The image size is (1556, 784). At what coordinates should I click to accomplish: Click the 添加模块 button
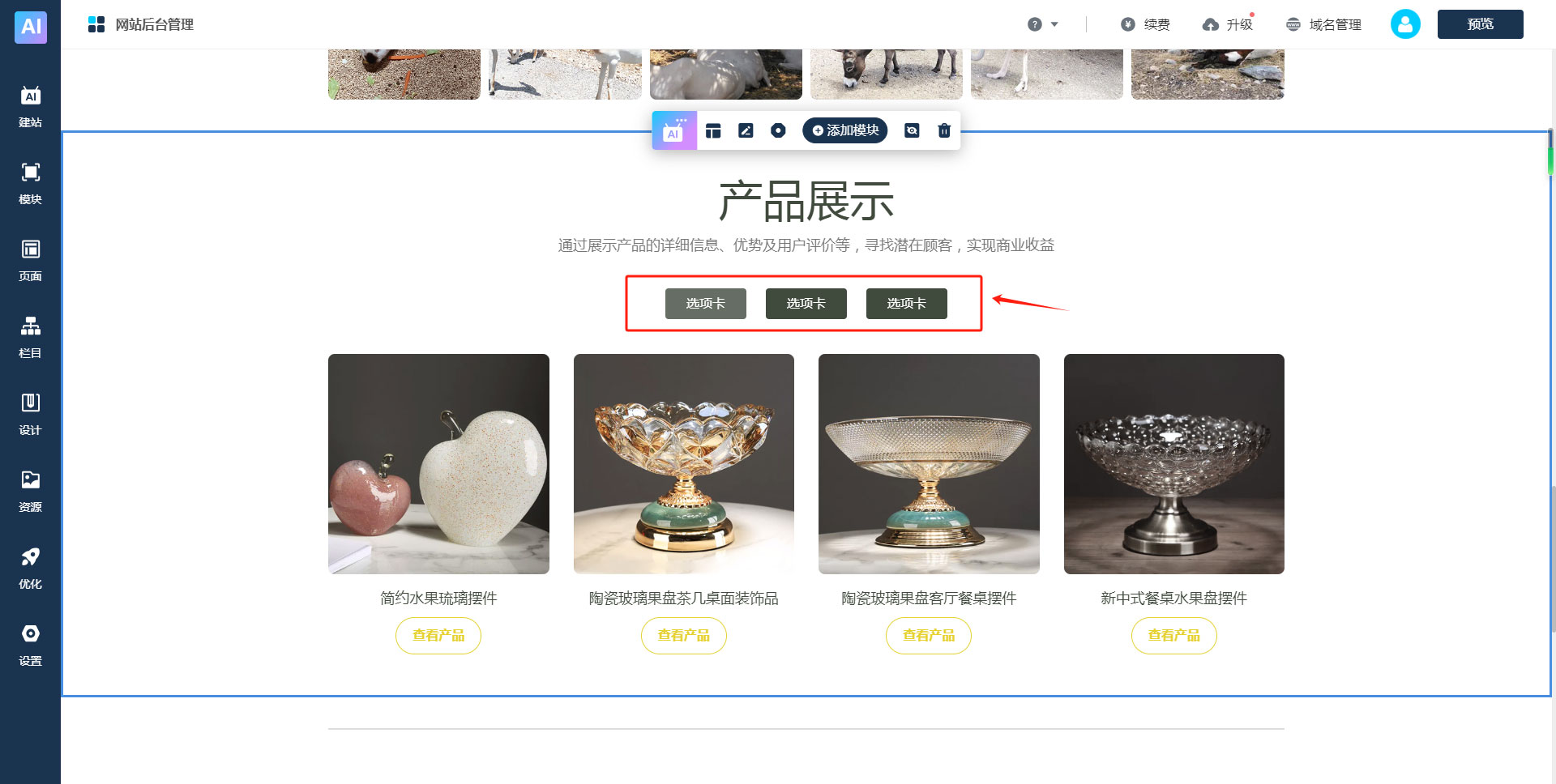coord(845,130)
